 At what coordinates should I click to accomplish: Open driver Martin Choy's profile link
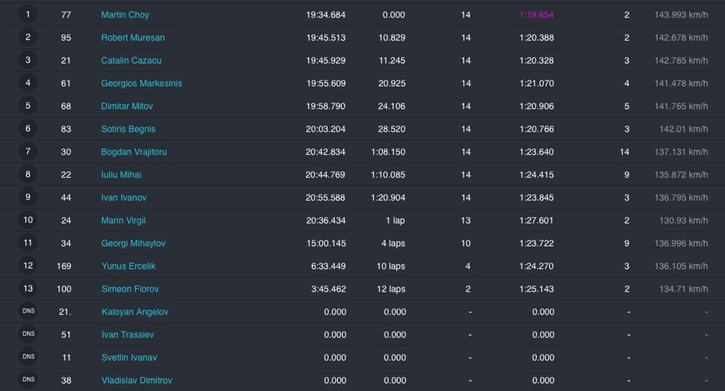(125, 15)
